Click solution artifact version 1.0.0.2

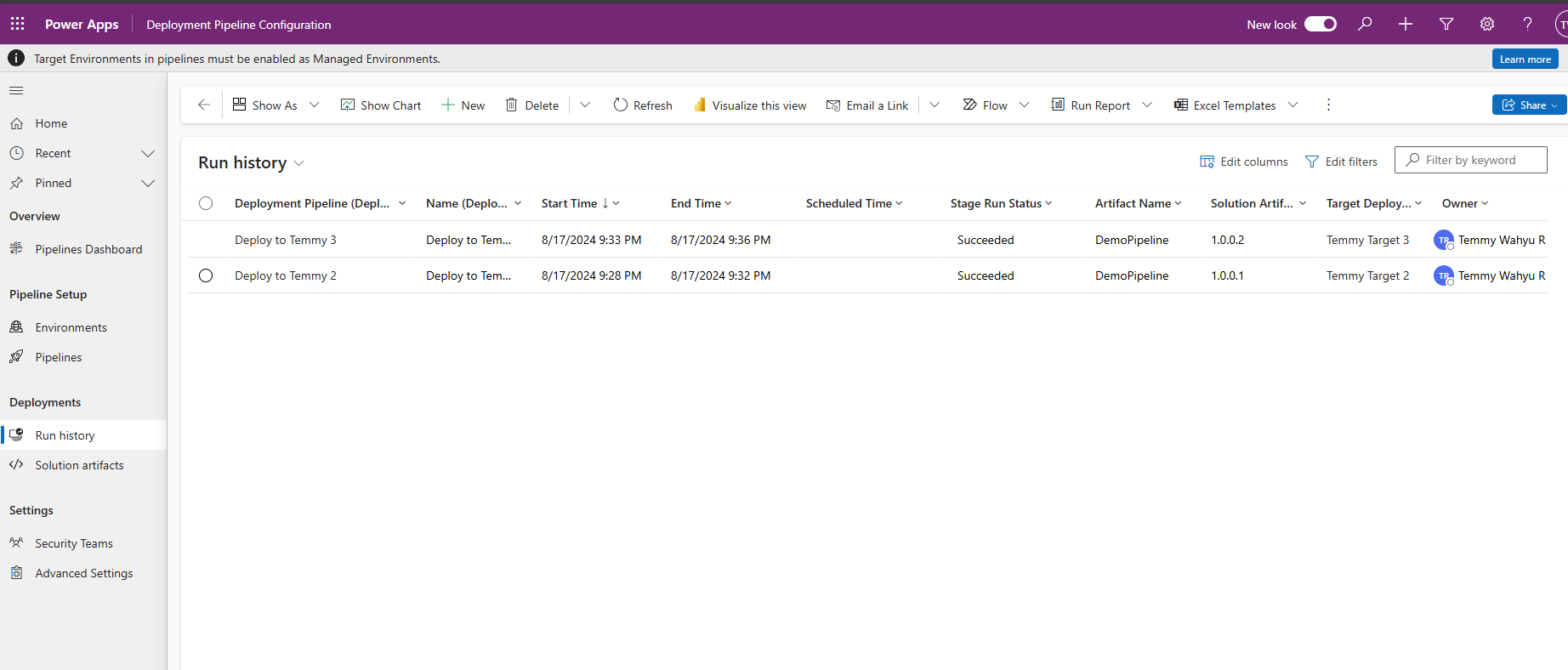[1227, 240]
